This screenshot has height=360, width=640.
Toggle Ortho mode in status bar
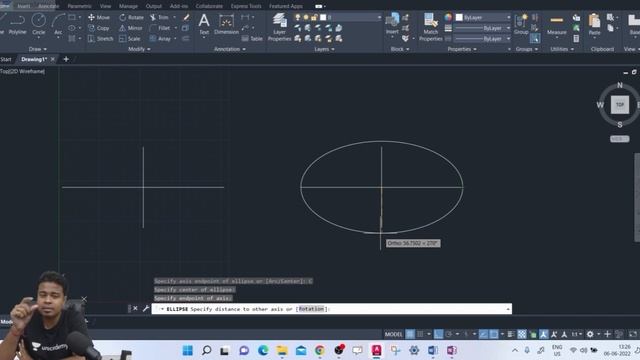coord(438,334)
